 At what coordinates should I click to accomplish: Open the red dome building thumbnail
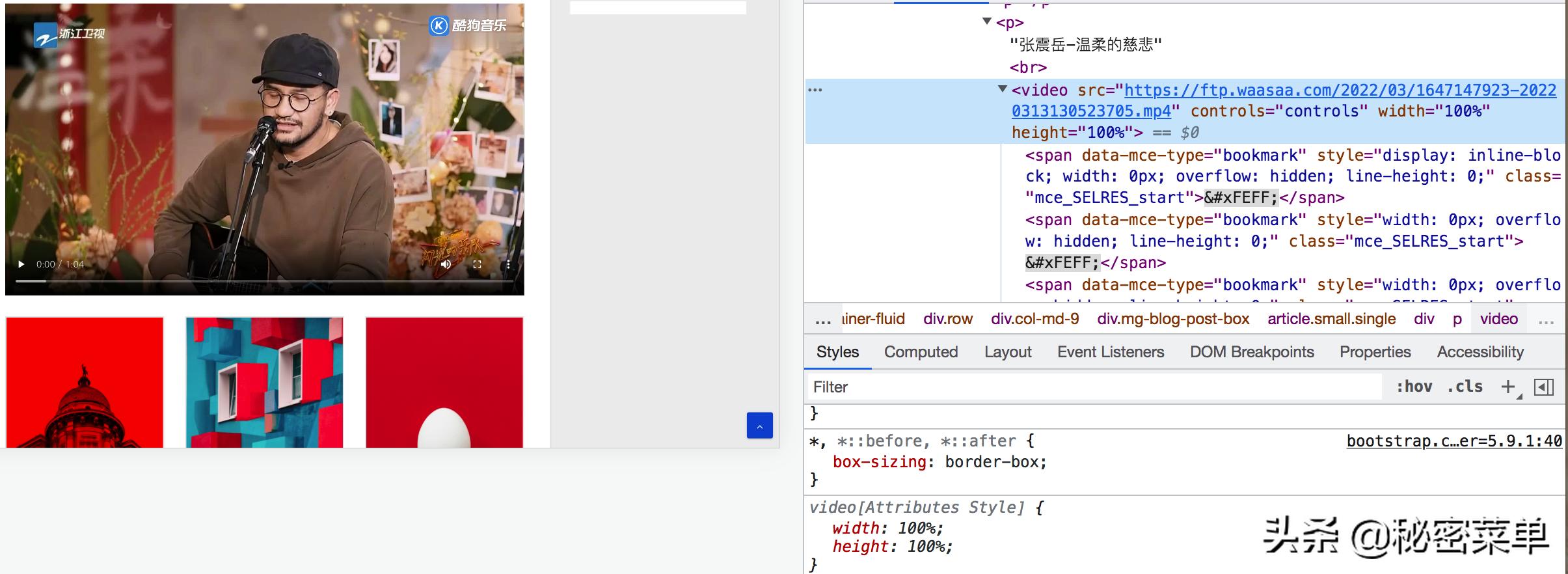[x=85, y=383]
